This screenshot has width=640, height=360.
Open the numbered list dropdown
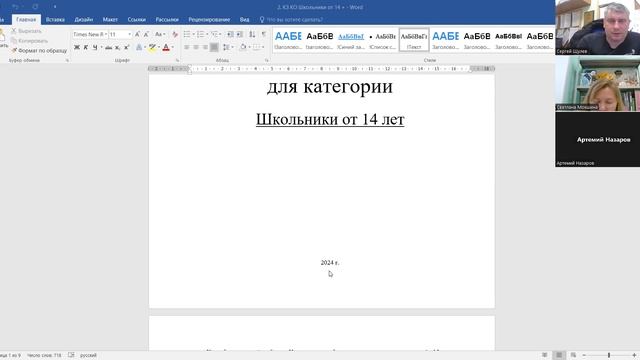207,34
